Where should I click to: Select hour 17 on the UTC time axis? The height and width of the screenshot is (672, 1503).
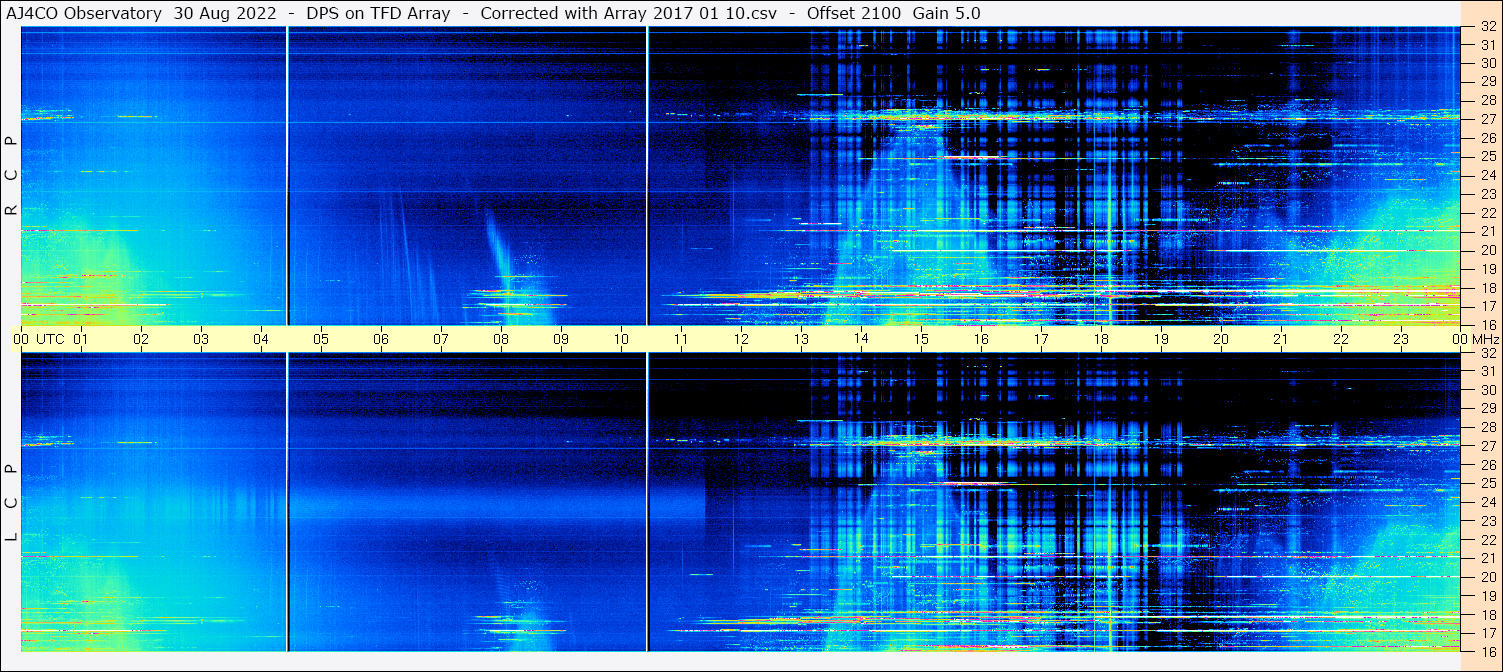1041,339
